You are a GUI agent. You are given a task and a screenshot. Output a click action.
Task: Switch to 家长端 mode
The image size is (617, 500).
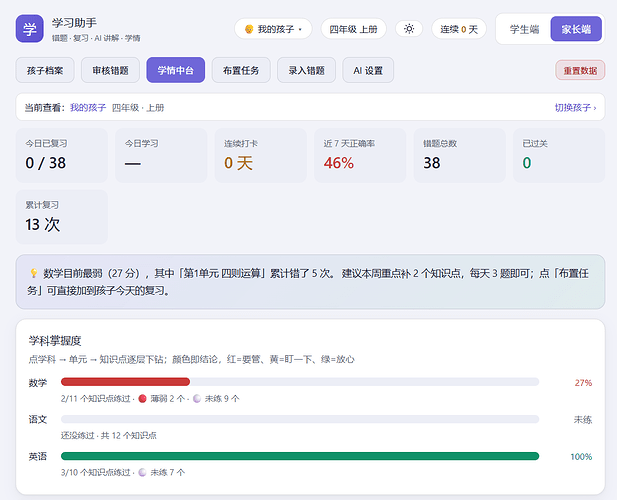coord(576,29)
